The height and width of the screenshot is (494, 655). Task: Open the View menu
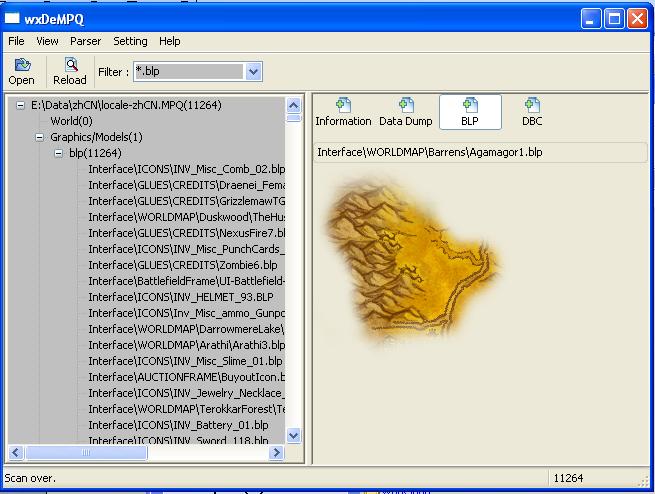coord(47,41)
